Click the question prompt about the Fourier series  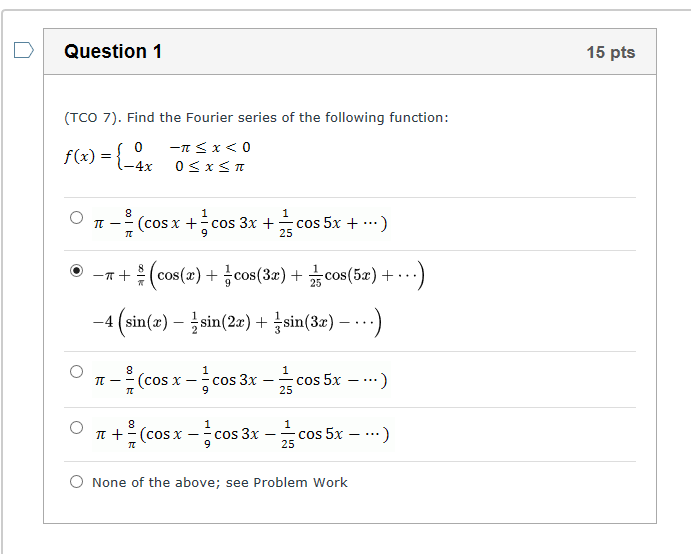pyautogui.click(x=256, y=118)
